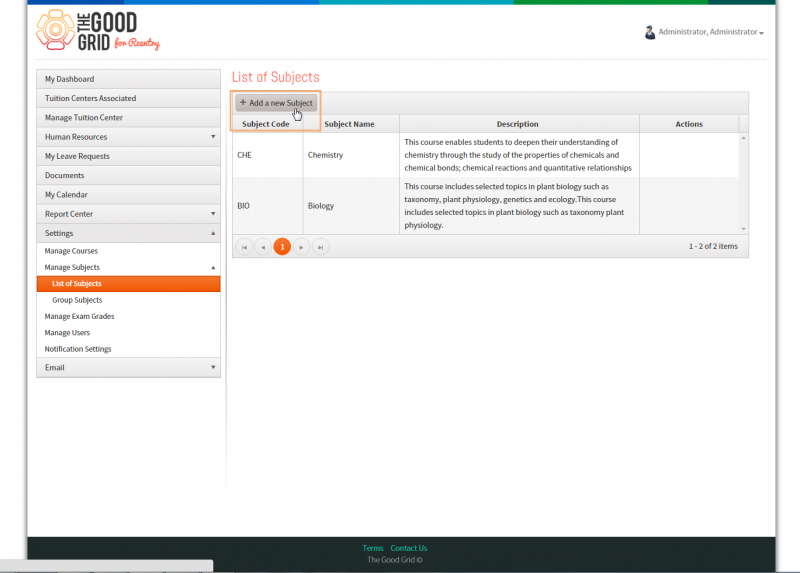The width and height of the screenshot is (800, 573).
Task: Click the Biology course description text
Action: tap(514, 206)
